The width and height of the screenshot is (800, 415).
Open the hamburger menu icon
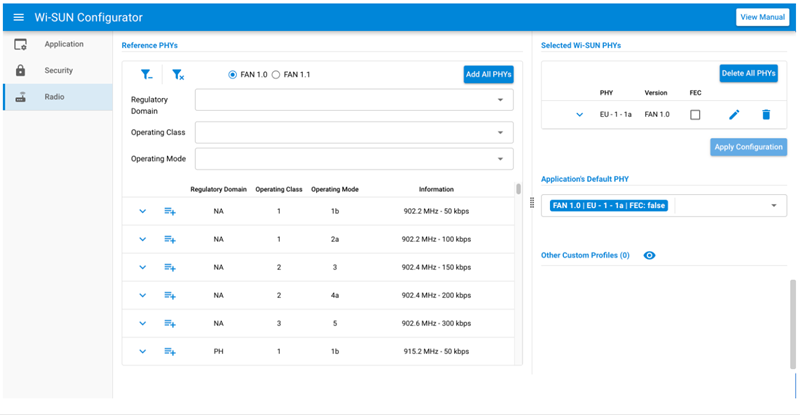click(18, 17)
